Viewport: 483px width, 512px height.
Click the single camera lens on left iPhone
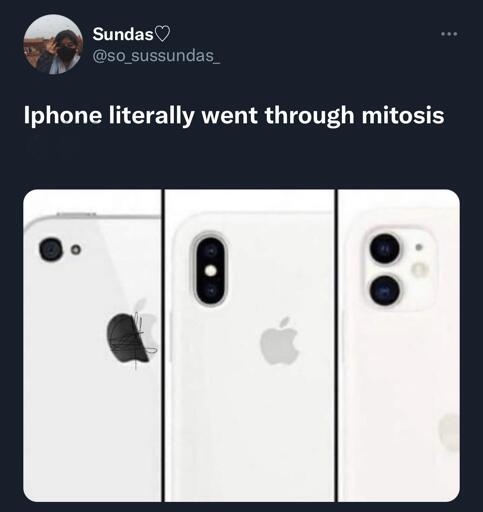(x=51, y=249)
